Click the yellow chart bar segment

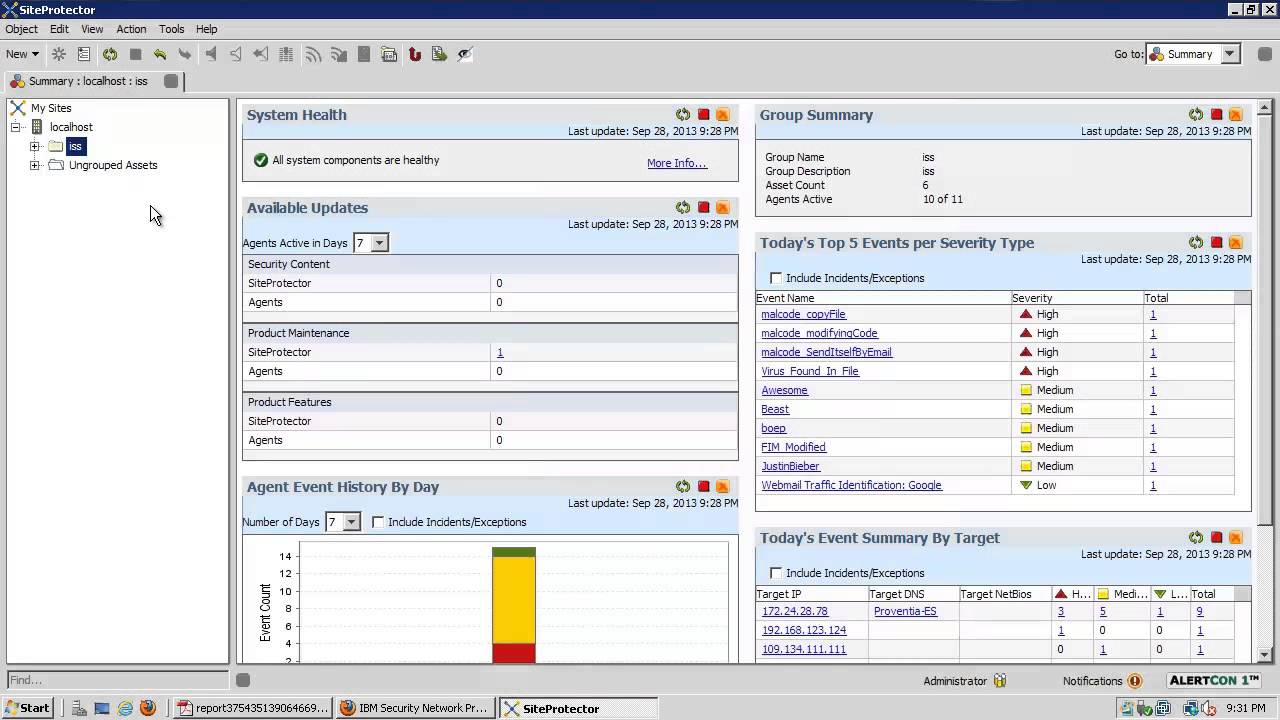point(514,600)
